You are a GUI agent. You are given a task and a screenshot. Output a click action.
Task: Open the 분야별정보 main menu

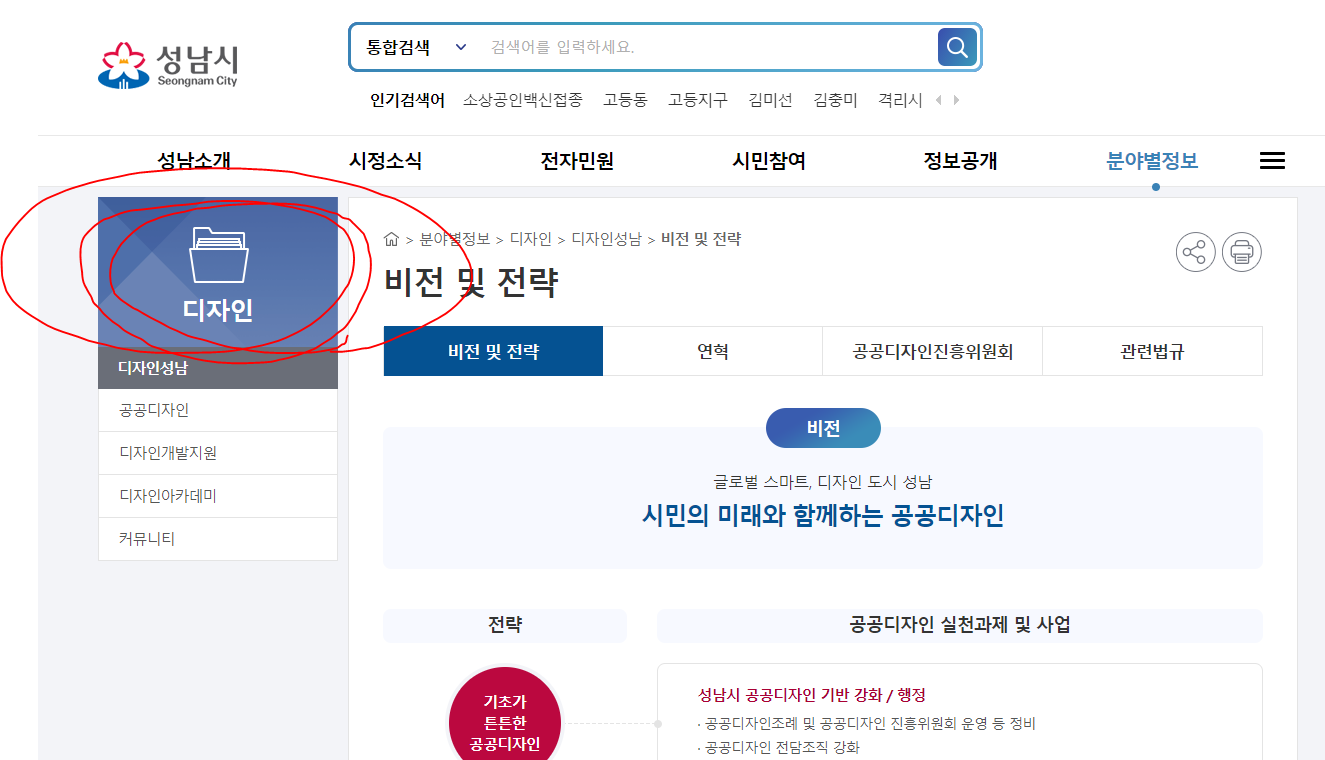coord(1152,161)
